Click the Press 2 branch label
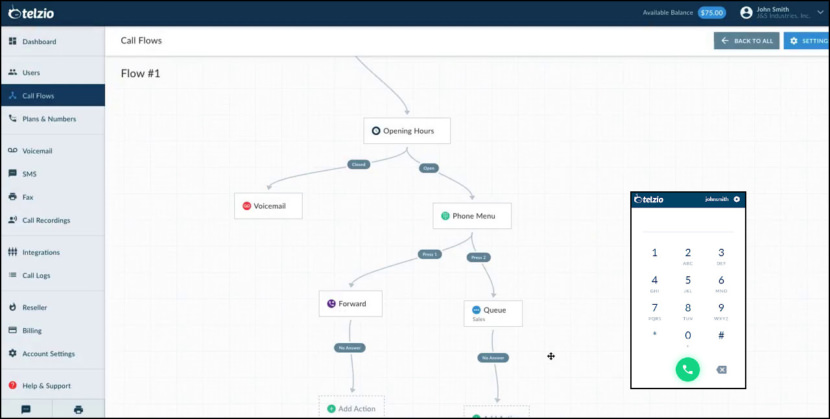 pyautogui.click(x=479, y=258)
